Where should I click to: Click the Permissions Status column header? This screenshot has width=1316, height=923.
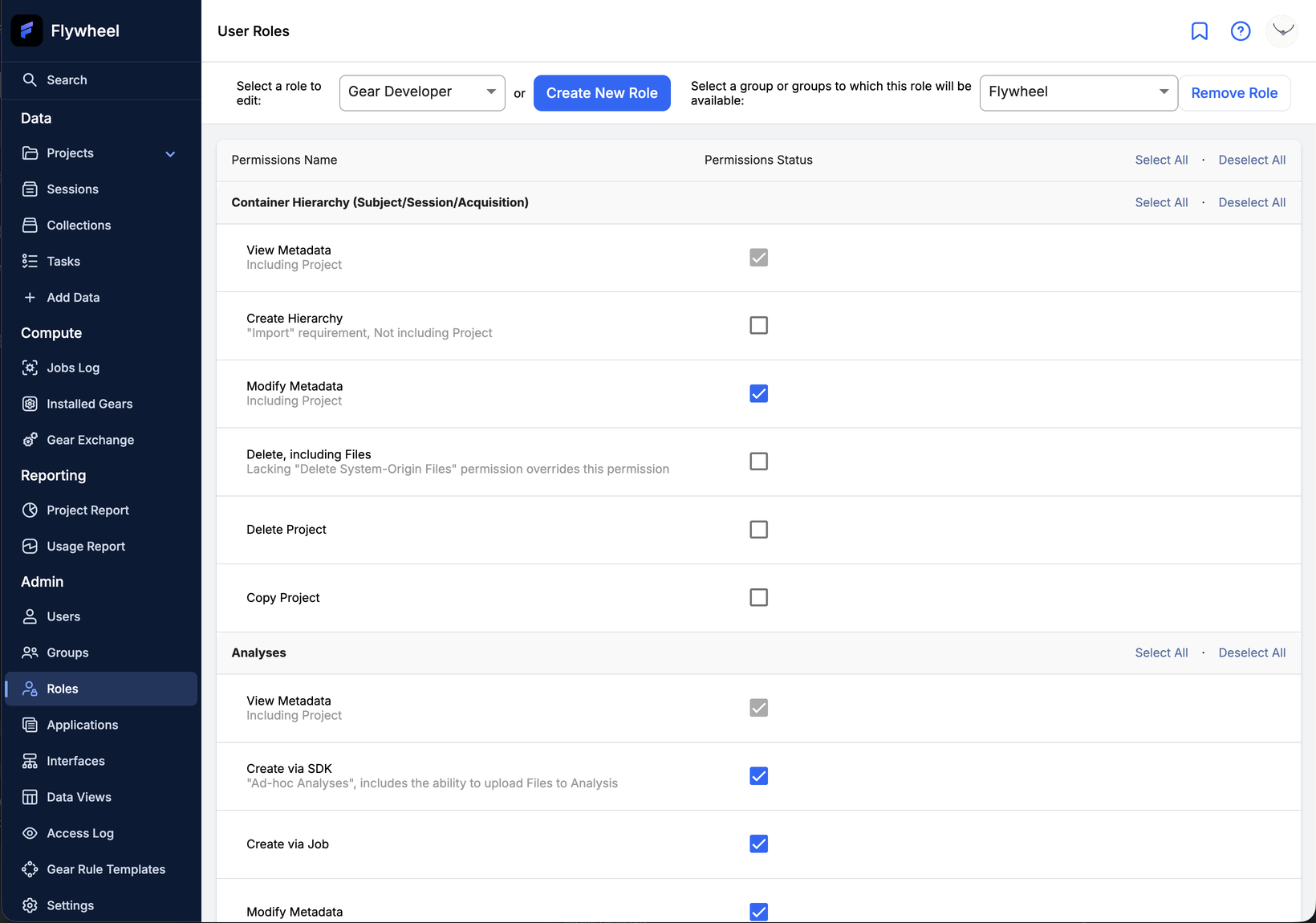click(x=758, y=160)
